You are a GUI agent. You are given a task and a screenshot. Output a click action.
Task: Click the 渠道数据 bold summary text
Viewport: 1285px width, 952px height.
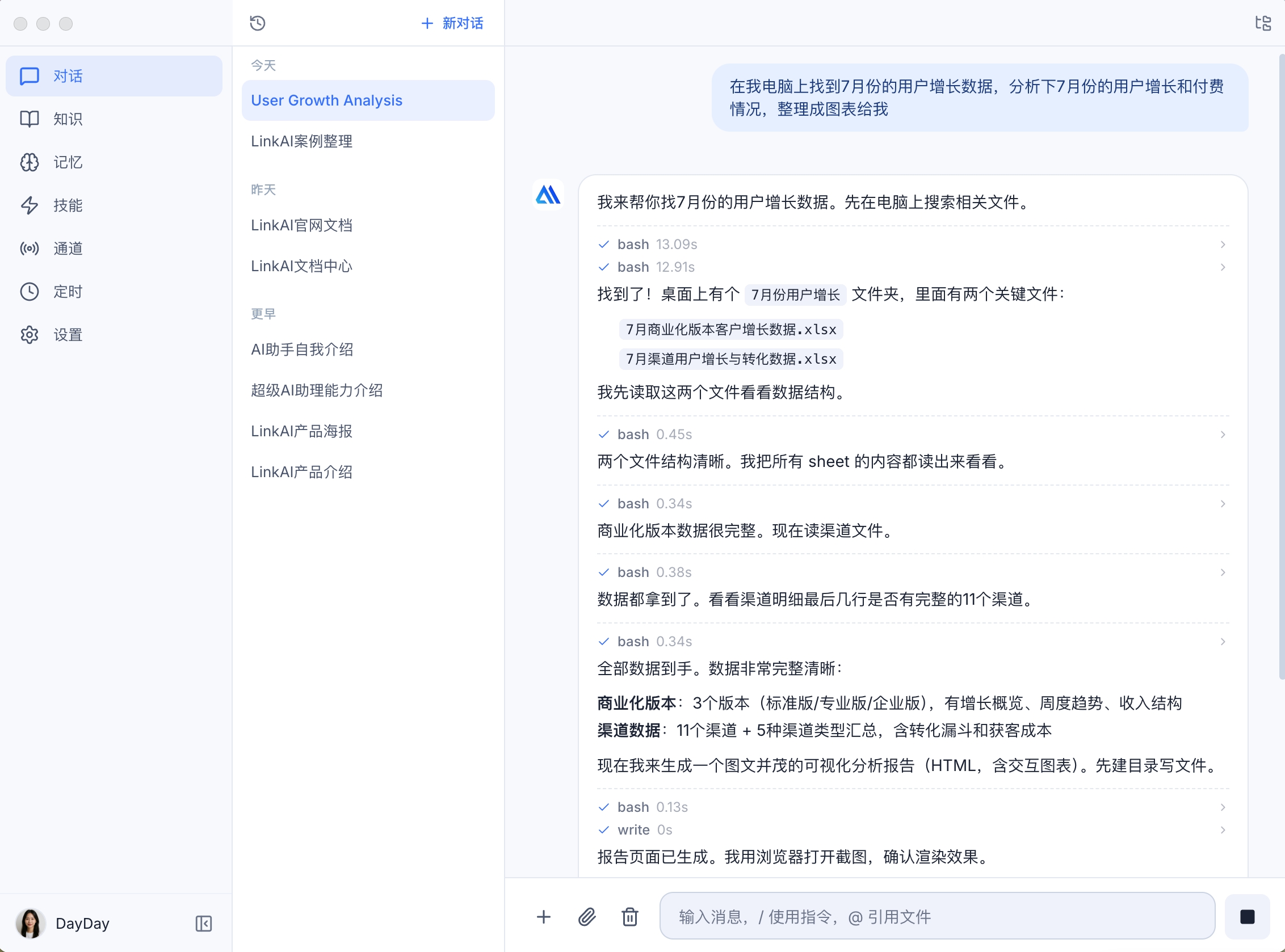click(628, 730)
